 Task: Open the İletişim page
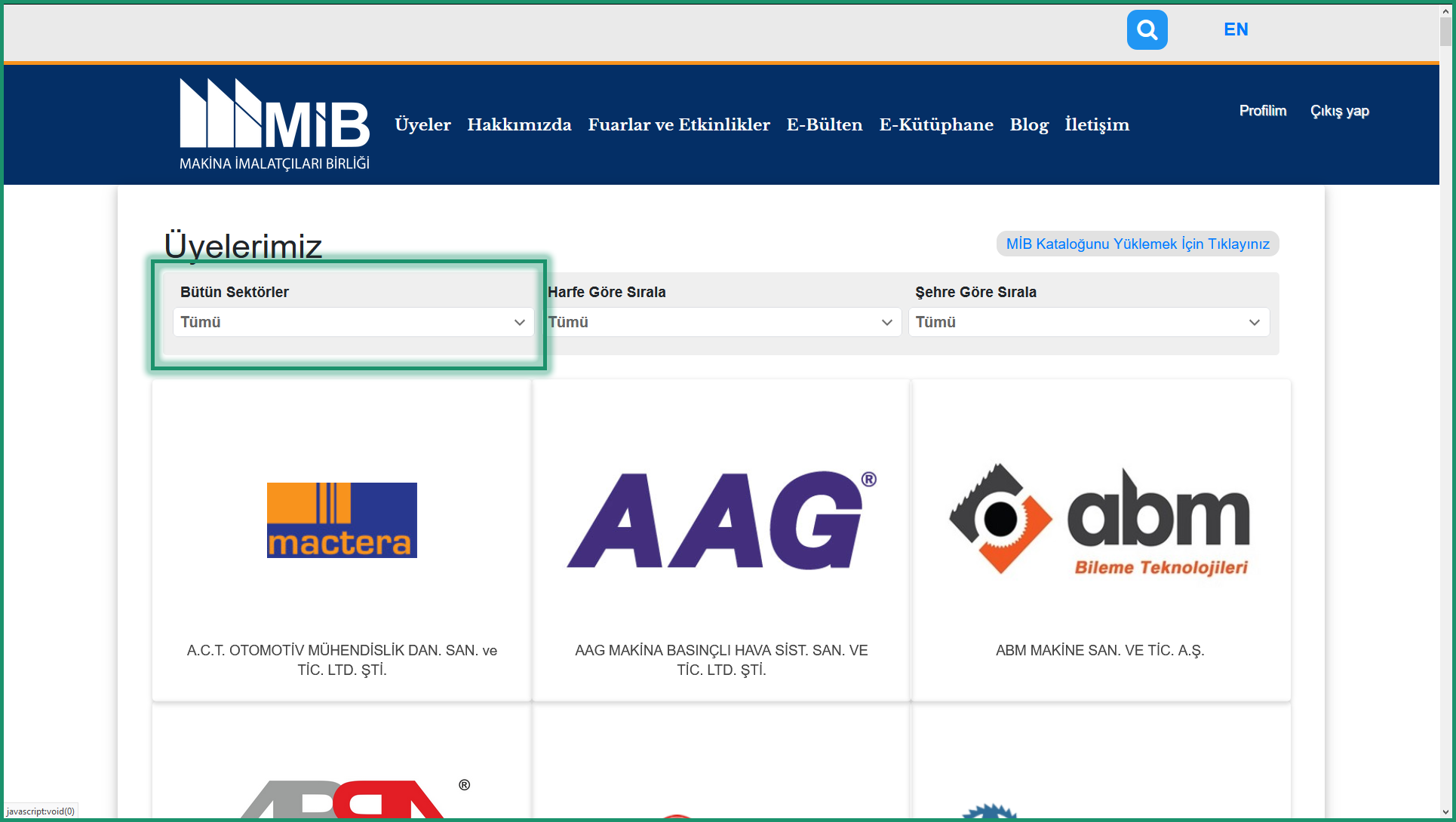[1097, 124]
